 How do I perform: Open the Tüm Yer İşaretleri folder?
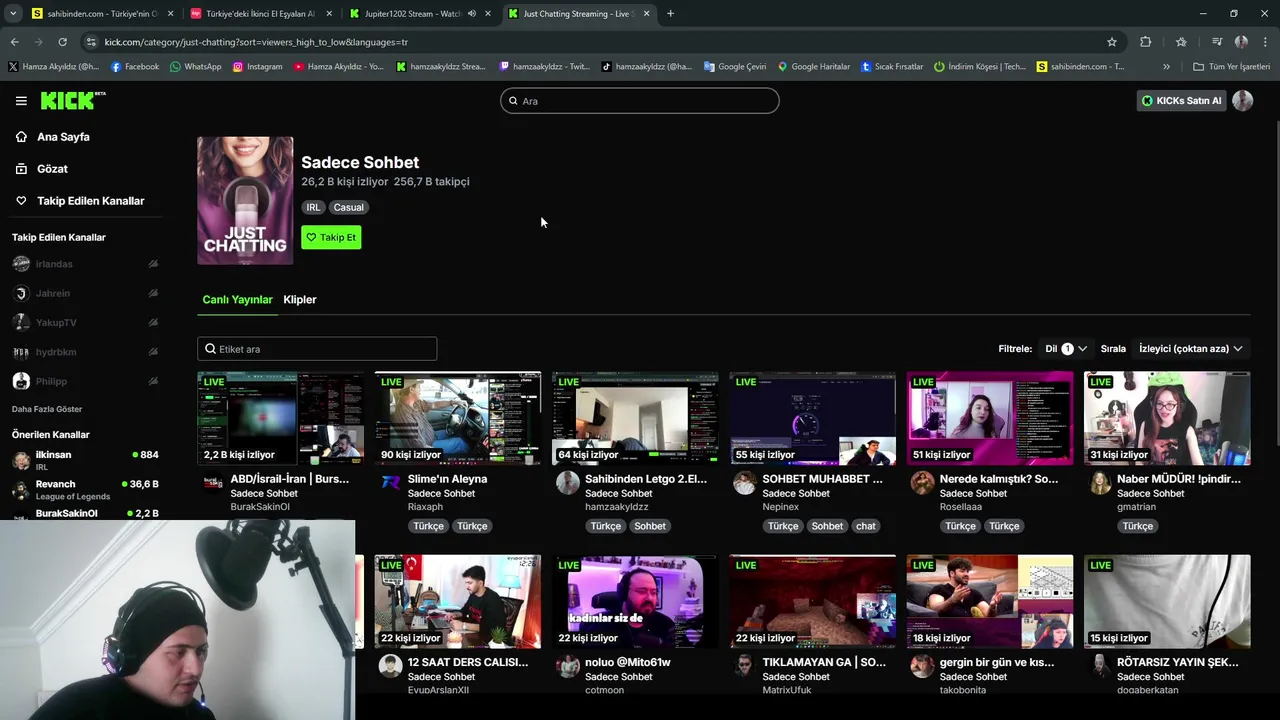pyautogui.click(x=1232, y=67)
